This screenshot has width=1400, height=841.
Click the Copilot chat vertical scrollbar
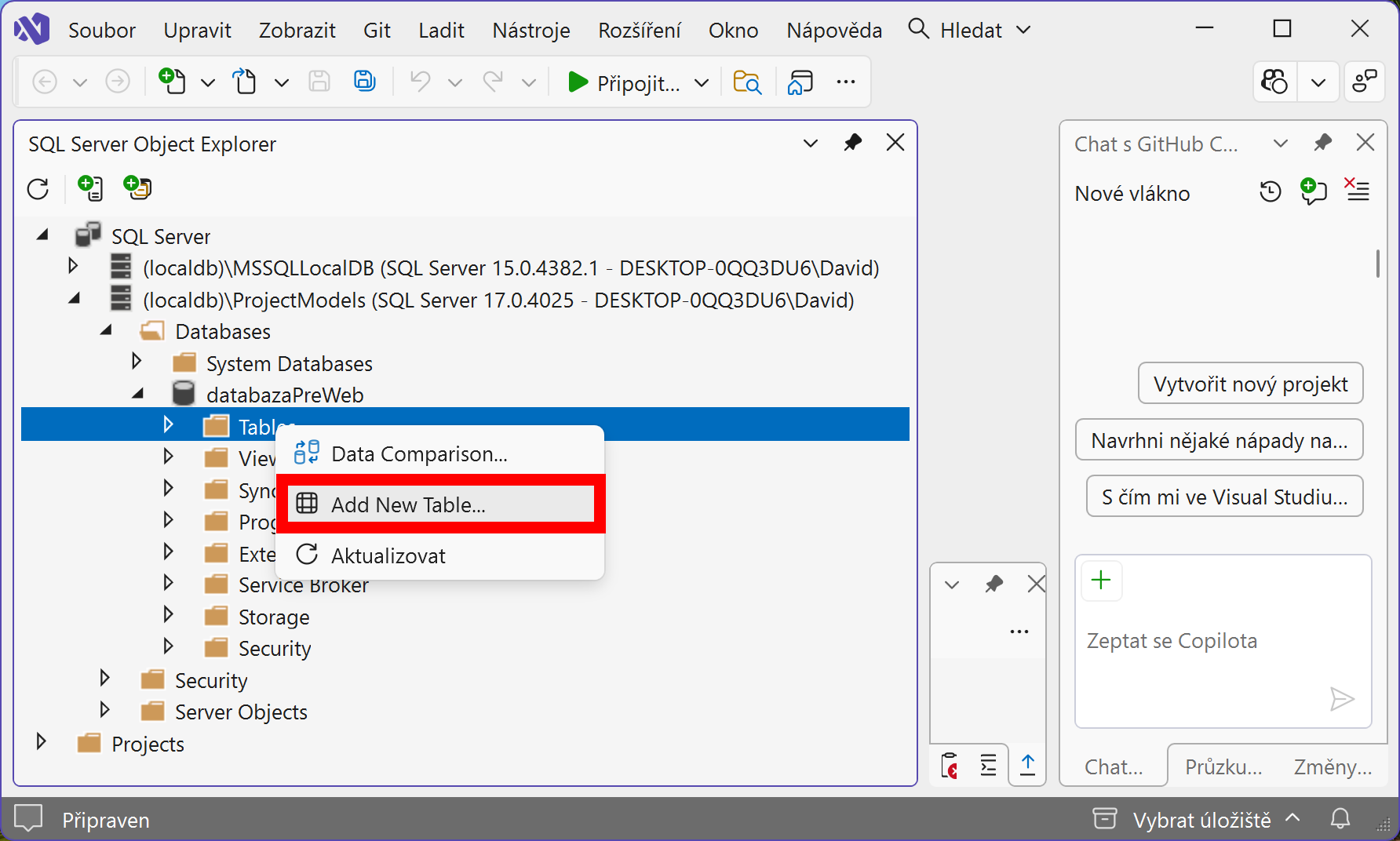point(1378,263)
